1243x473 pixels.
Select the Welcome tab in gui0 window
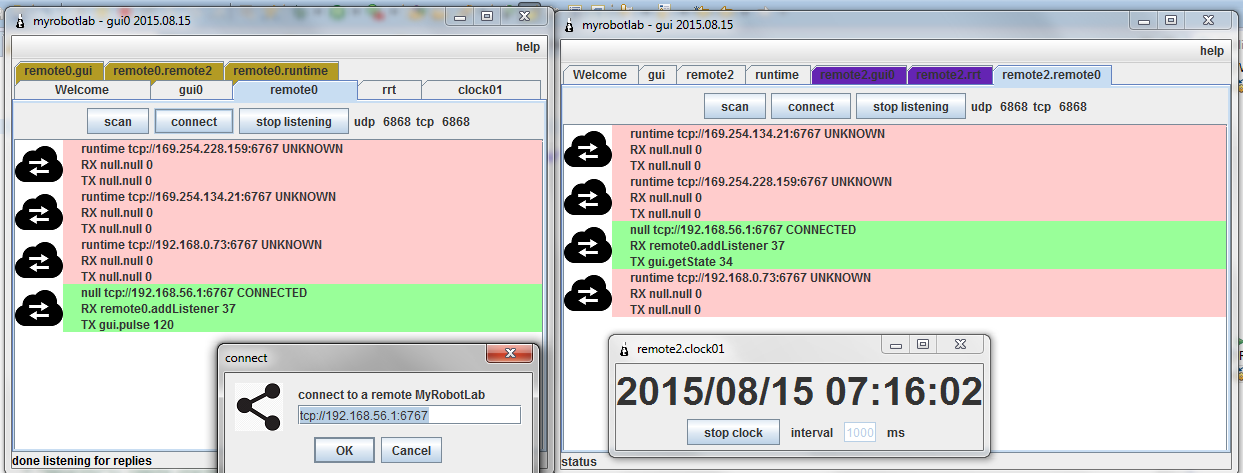[82, 90]
